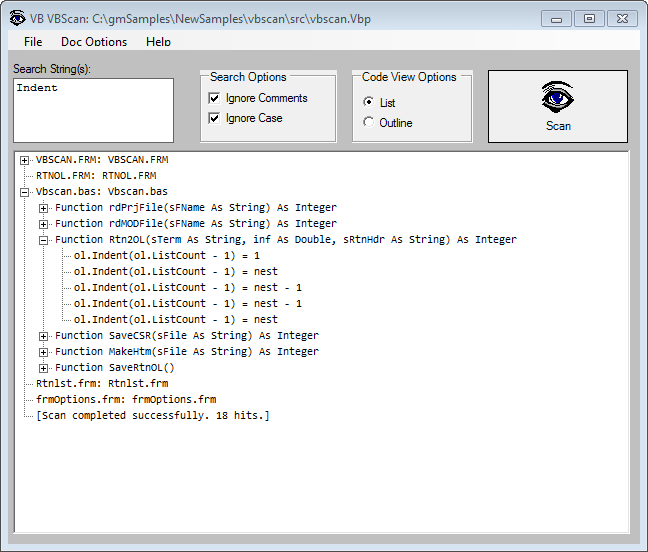Click in the Search String(s) text box
The width and height of the screenshot is (648, 552).
pyautogui.click(x=93, y=110)
